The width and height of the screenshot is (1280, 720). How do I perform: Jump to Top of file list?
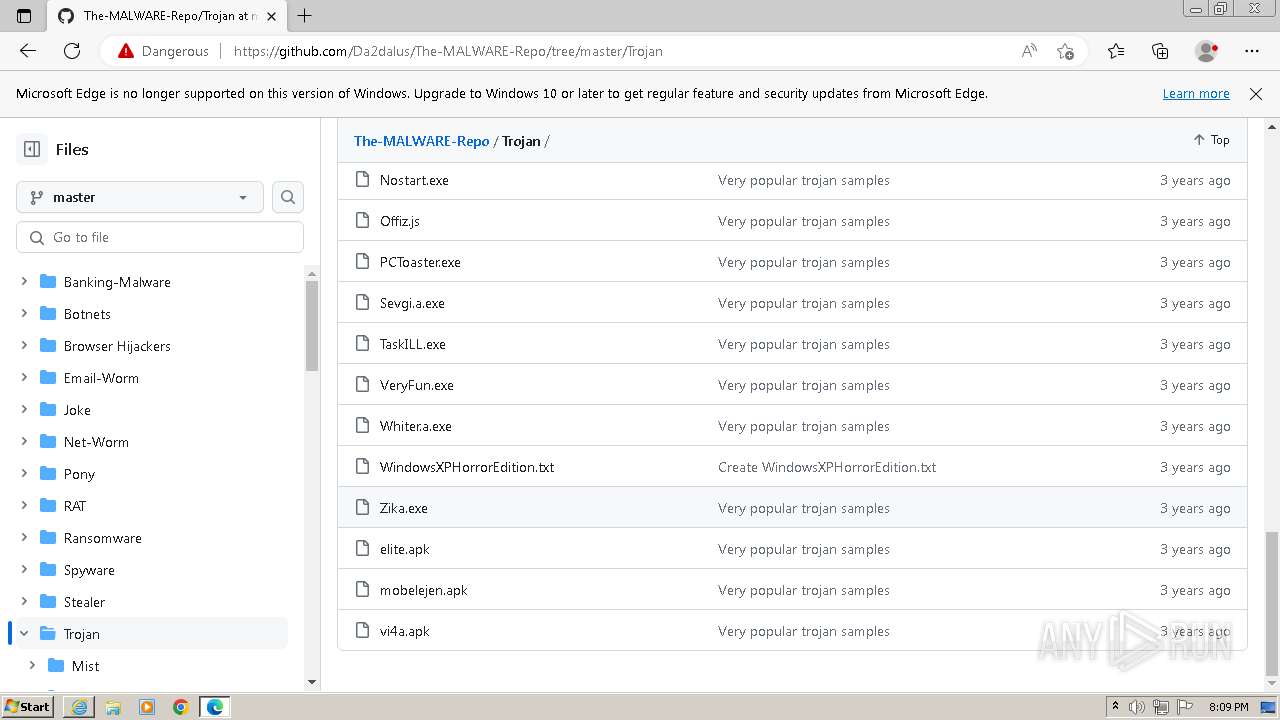(1211, 140)
